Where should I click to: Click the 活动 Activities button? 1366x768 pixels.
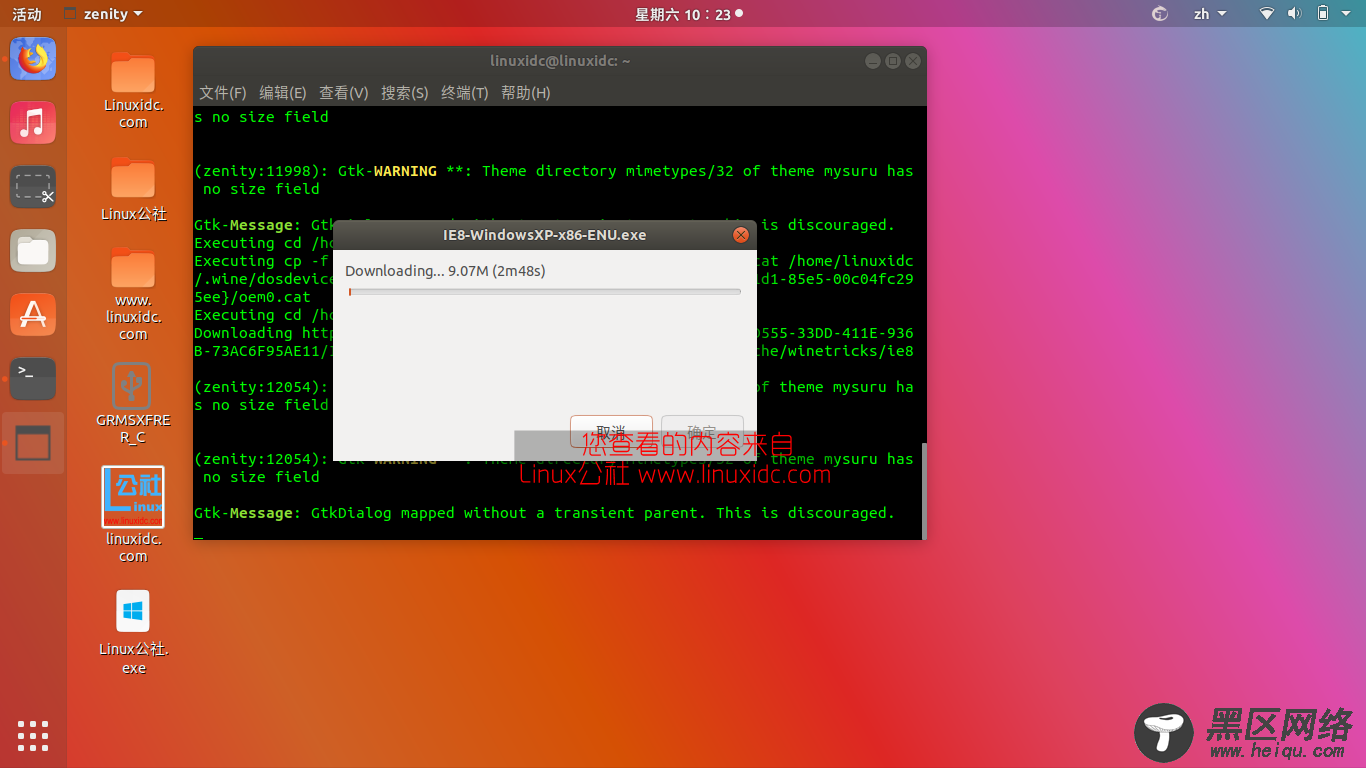tap(27, 14)
